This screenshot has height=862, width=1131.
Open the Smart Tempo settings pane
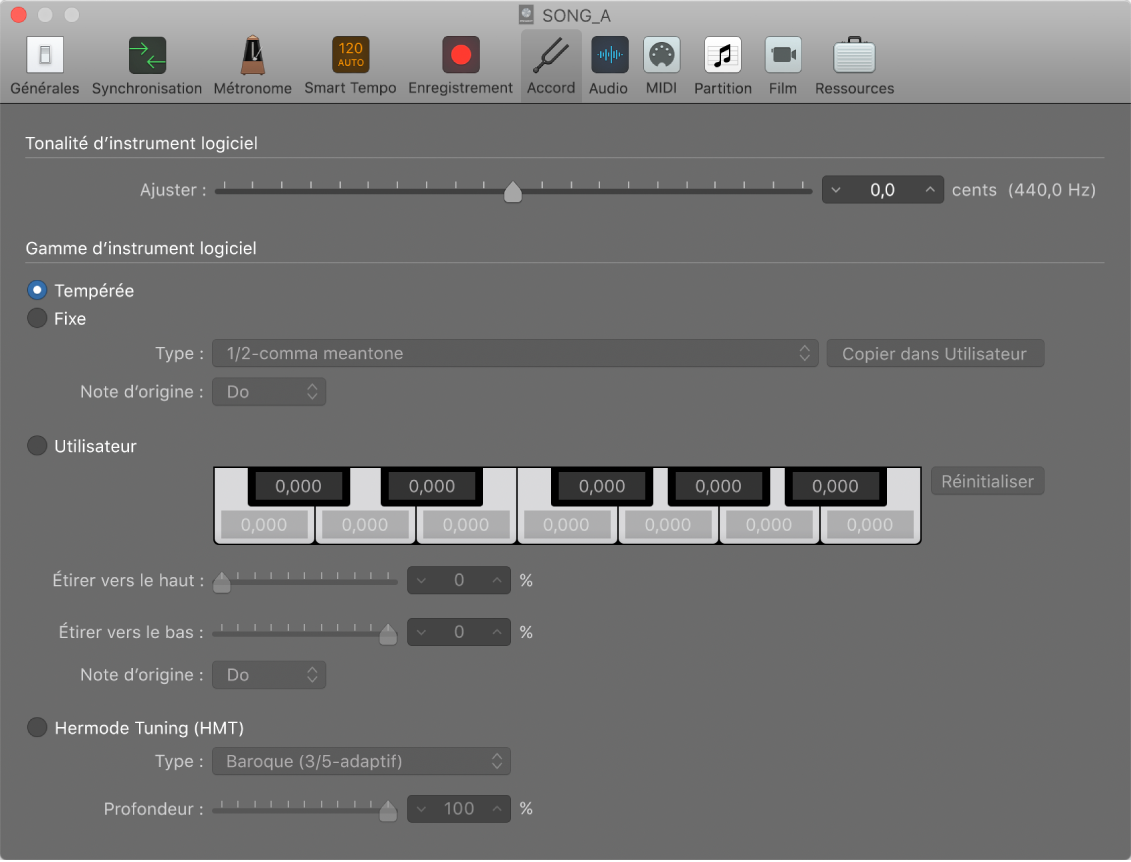[350, 66]
